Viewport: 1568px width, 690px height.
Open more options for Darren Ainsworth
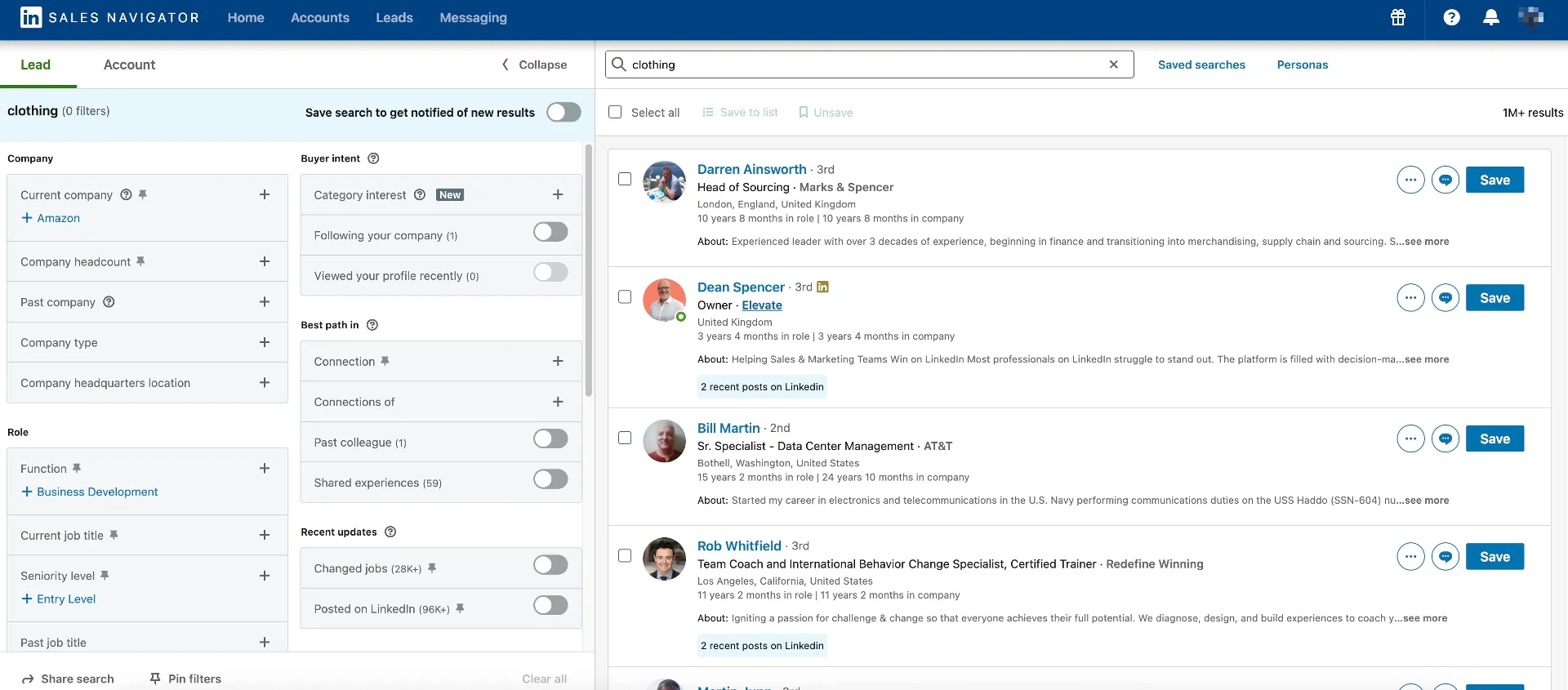(x=1410, y=180)
